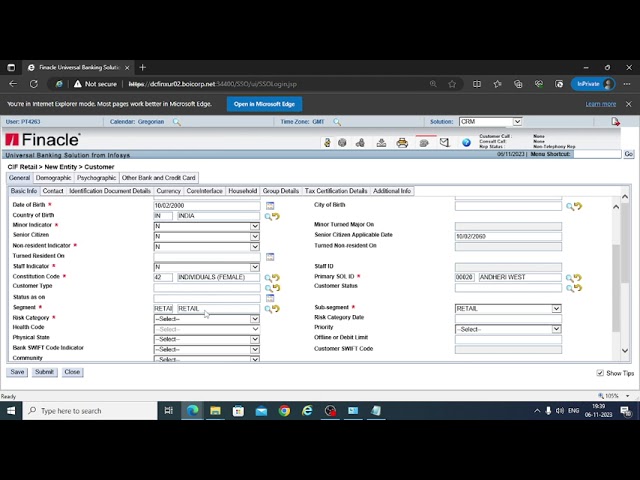Search Customer Type lookup magnifier
This screenshot has height=480, width=640.
coord(268,288)
